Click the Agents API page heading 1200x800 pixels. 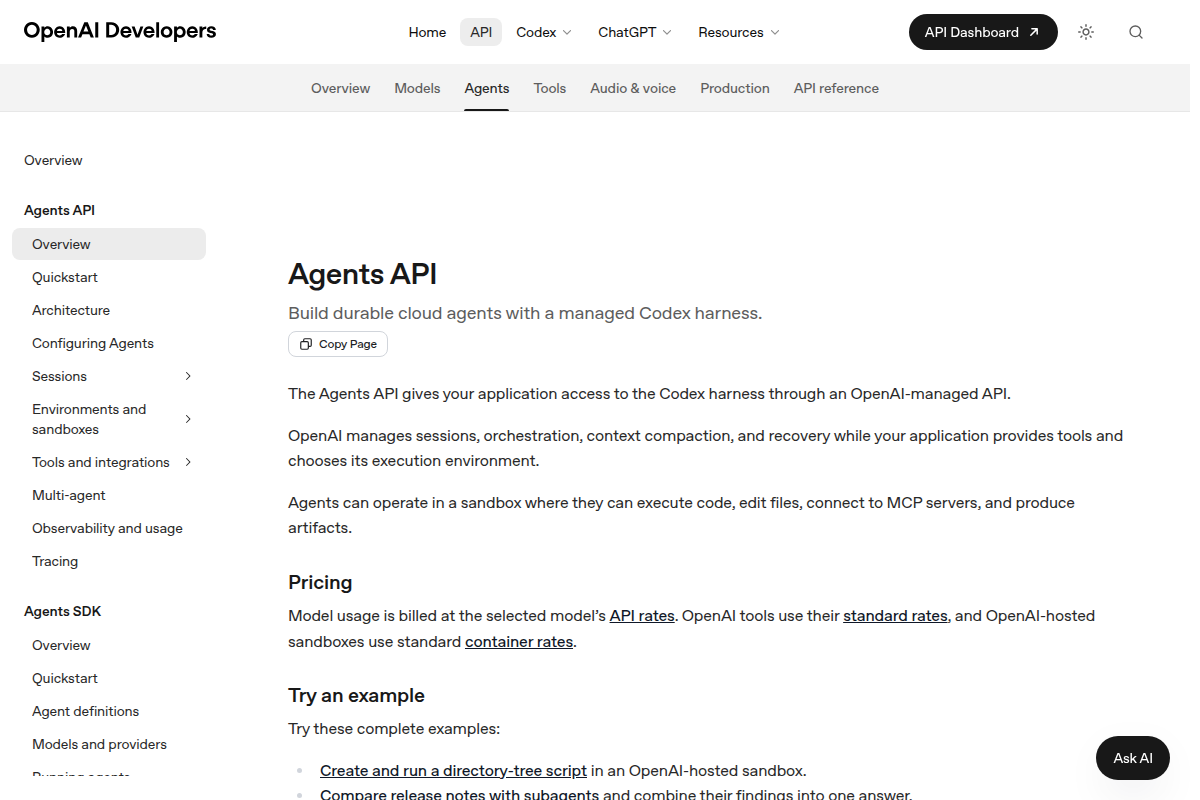pos(363,274)
